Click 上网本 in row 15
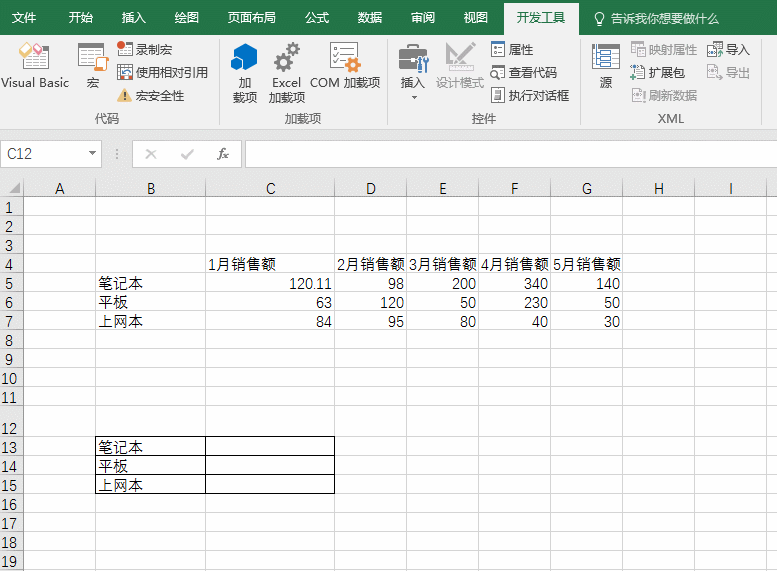 point(151,484)
